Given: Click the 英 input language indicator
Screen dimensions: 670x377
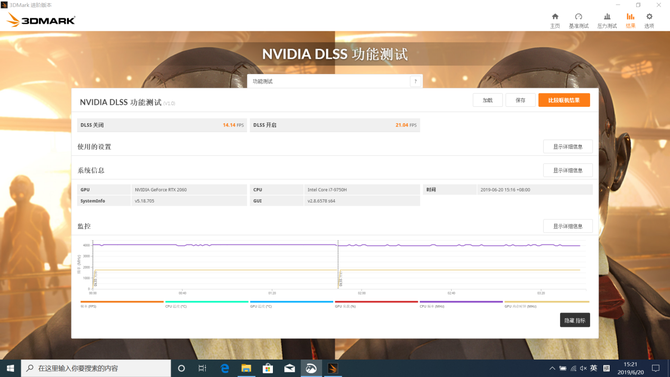Looking at the screenshot, I should point(594,368).
